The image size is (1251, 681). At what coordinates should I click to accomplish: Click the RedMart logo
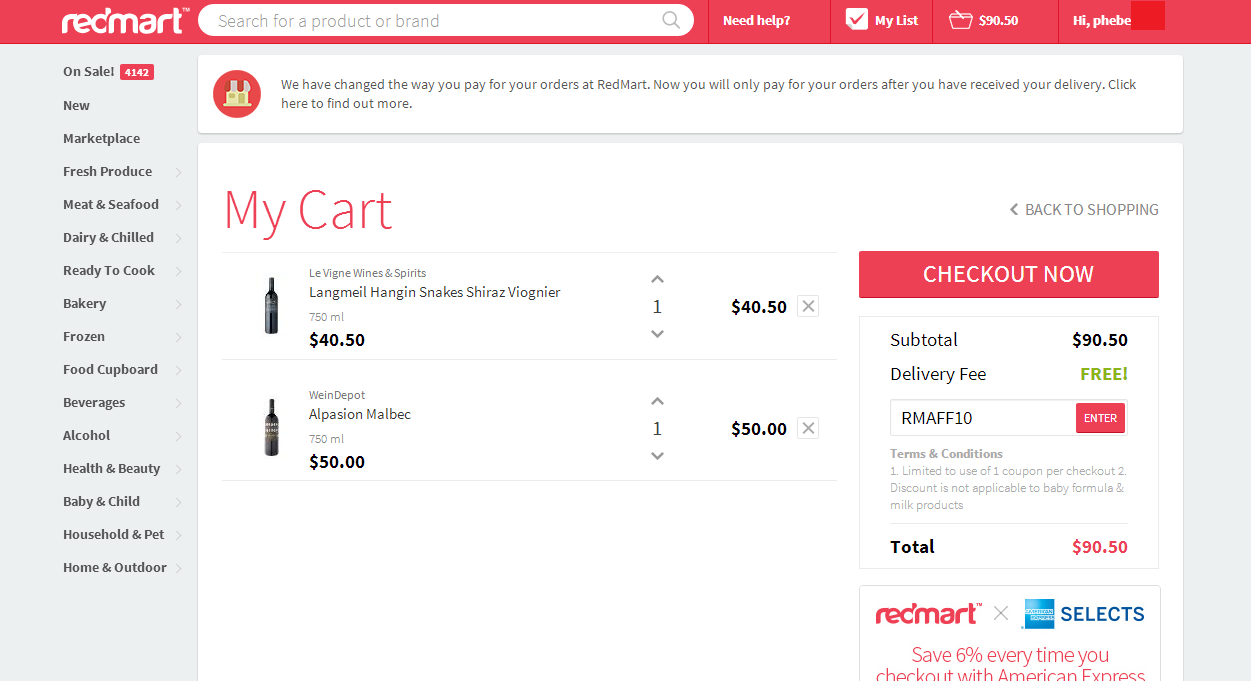point(125,20)
